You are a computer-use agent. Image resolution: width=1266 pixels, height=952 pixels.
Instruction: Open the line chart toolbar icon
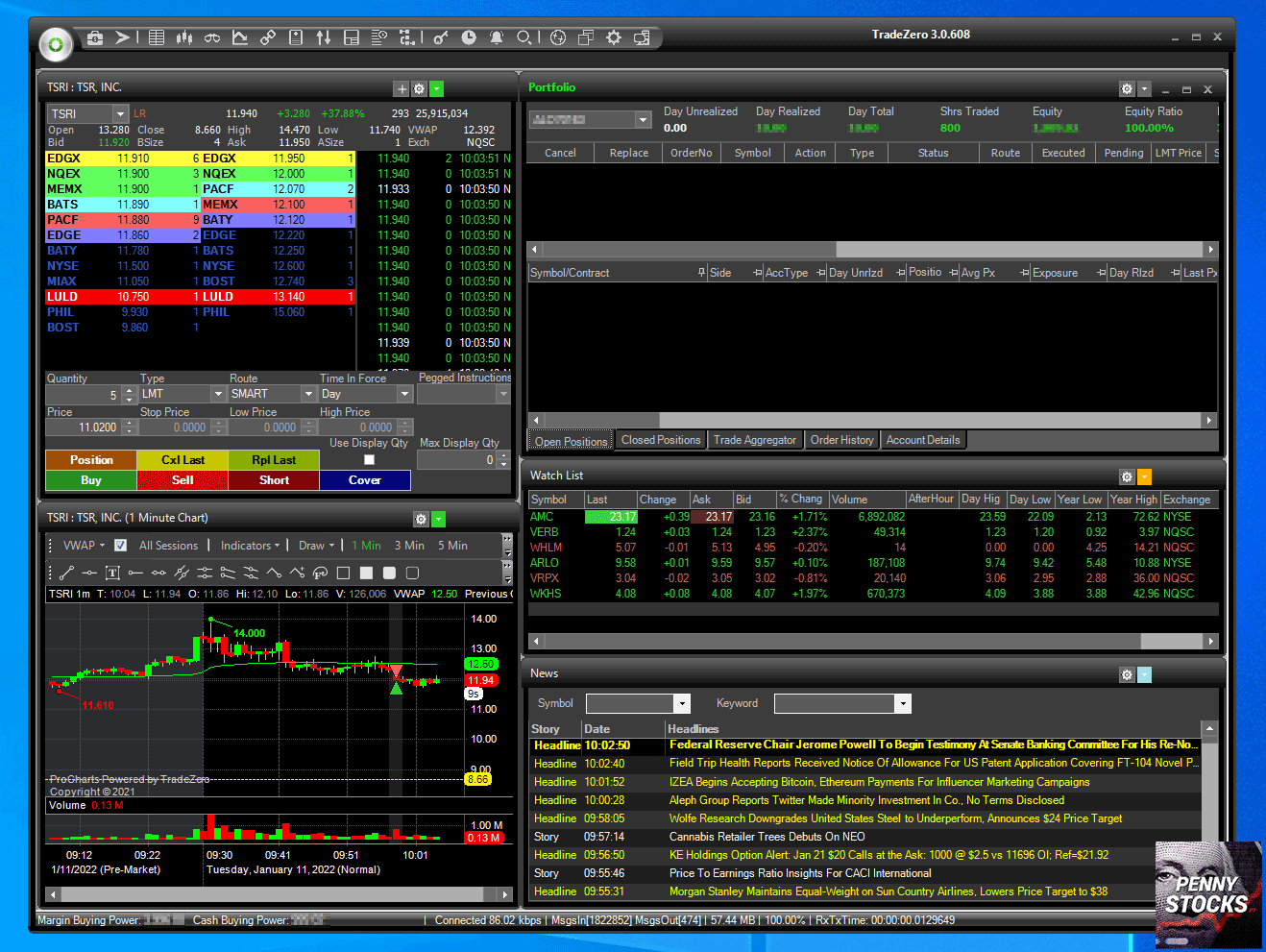(240, 37)
